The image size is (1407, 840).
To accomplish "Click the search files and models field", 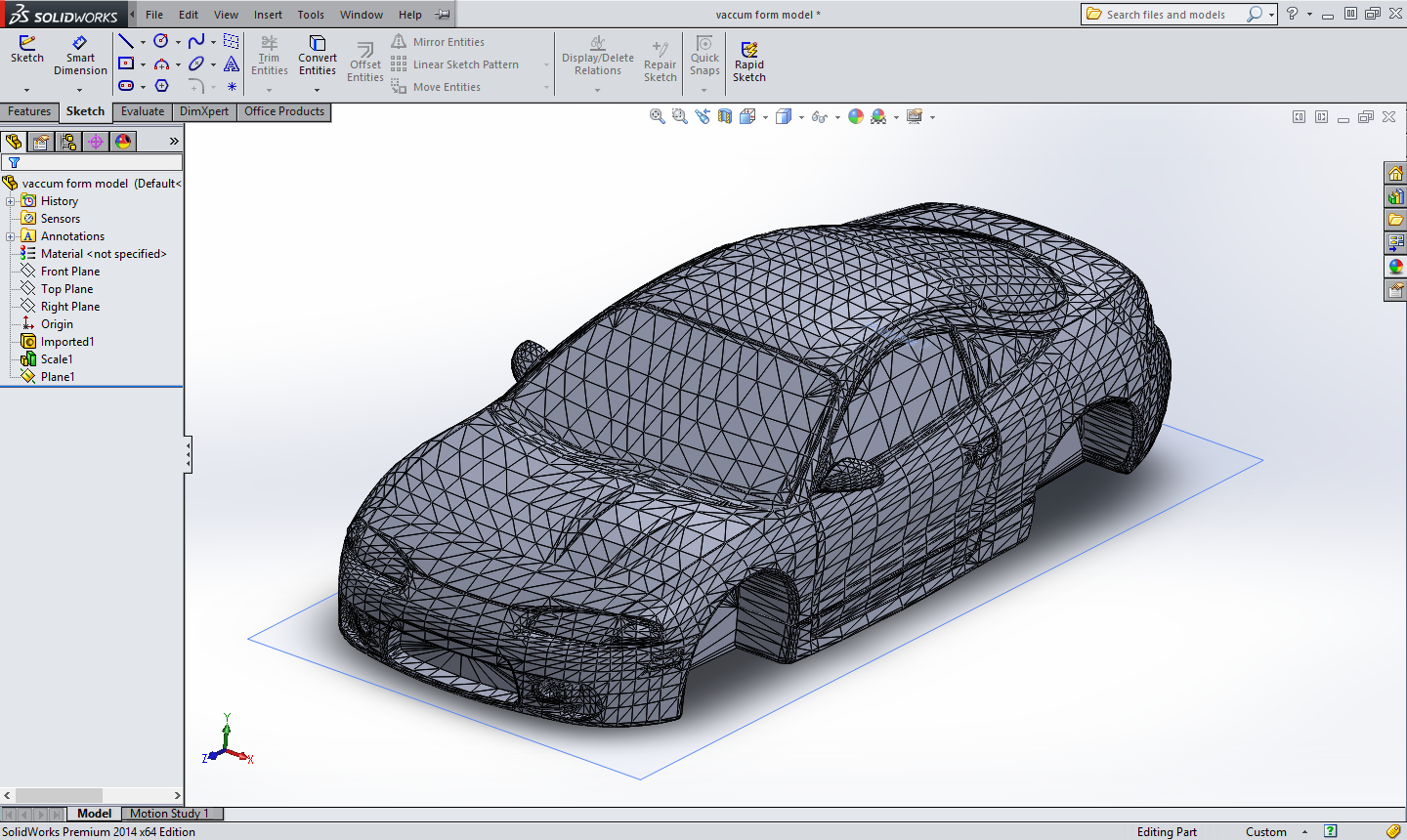I will (1172, 14).
